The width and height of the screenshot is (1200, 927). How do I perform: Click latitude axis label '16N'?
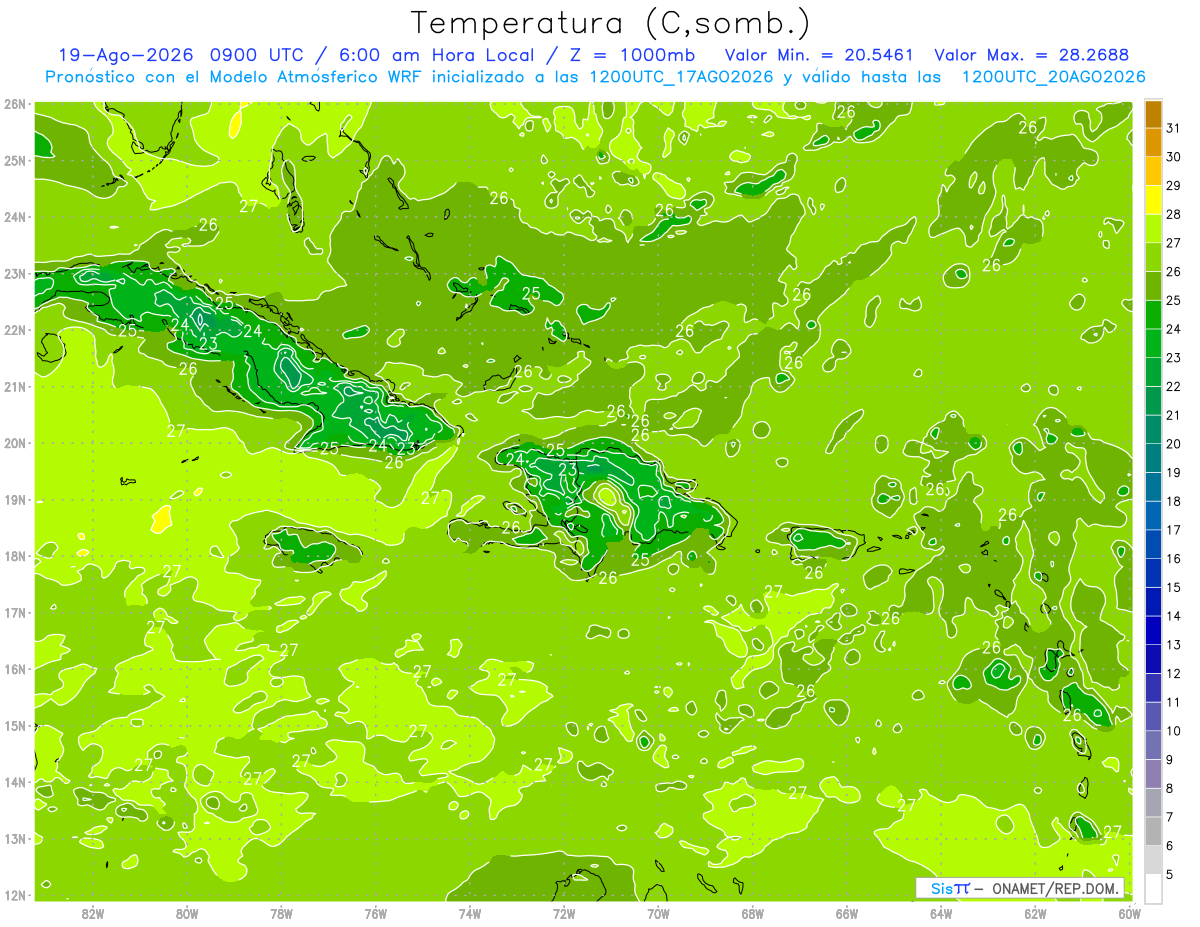15,669
